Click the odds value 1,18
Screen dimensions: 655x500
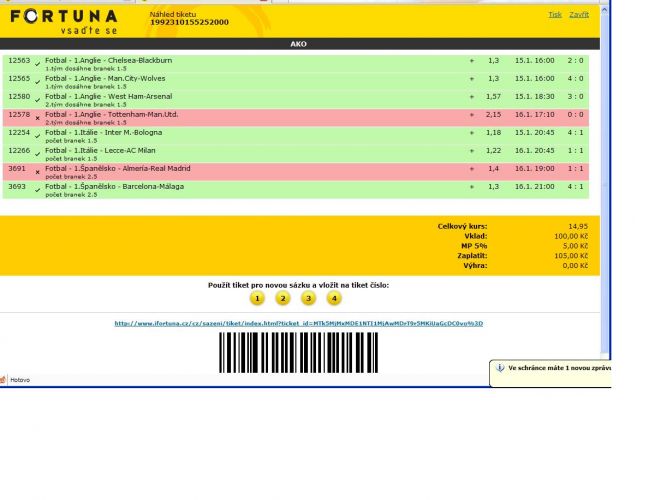point(493,132)
